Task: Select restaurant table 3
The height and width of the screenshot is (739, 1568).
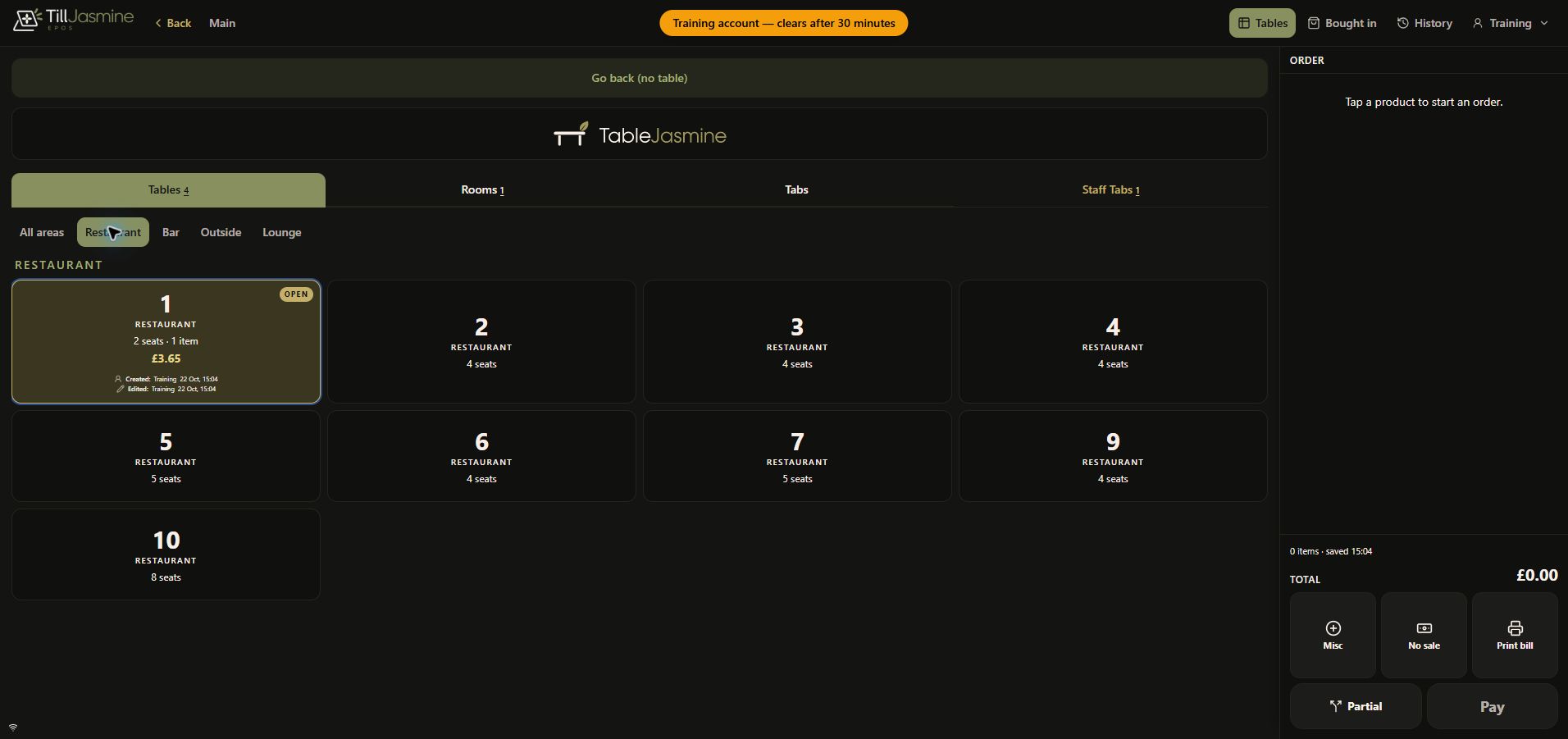Action: click(797, 341)
